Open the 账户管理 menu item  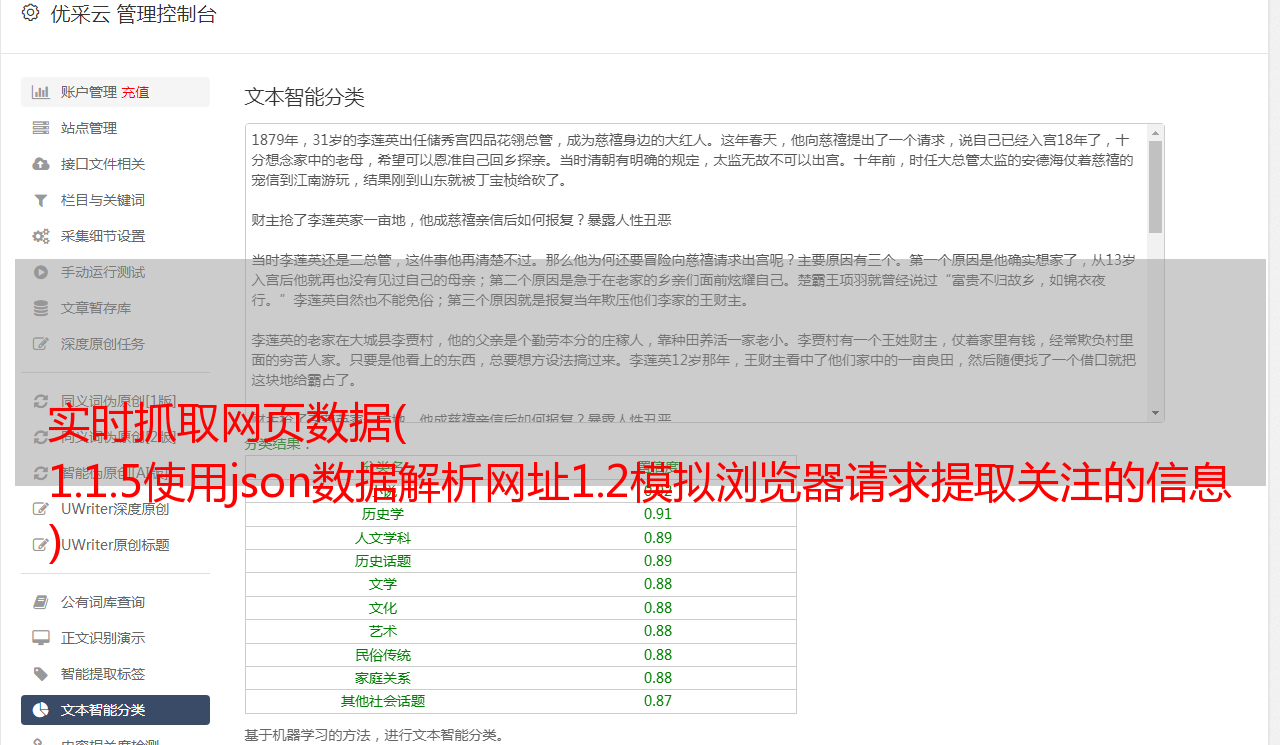point(115,92)
